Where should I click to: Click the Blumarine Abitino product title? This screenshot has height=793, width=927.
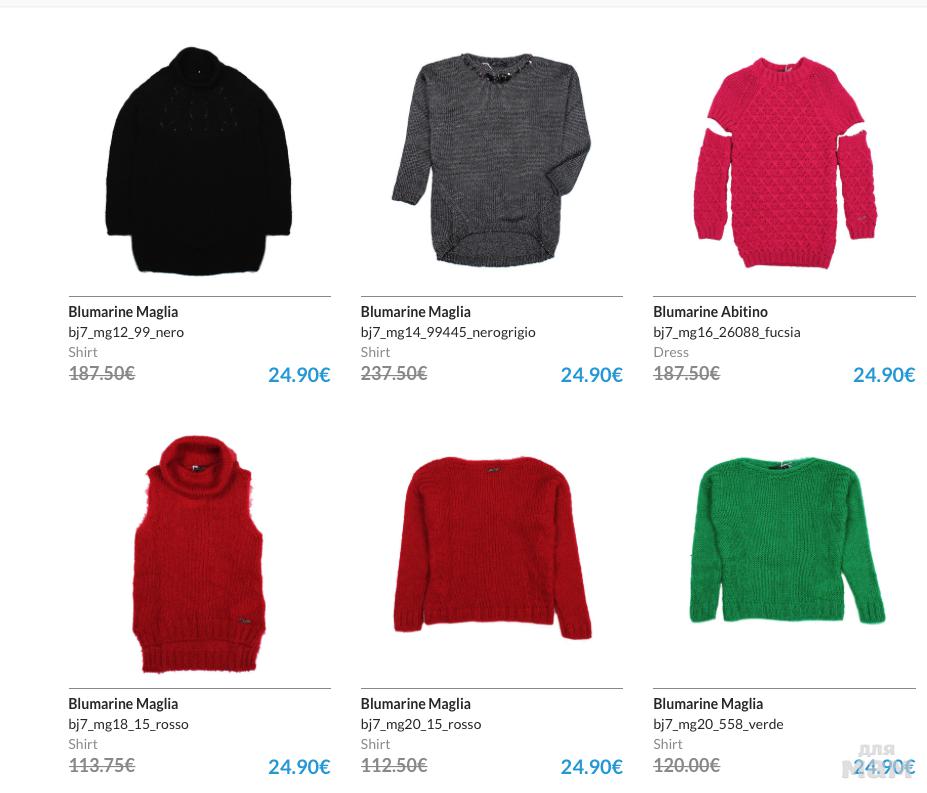[710, 312]
